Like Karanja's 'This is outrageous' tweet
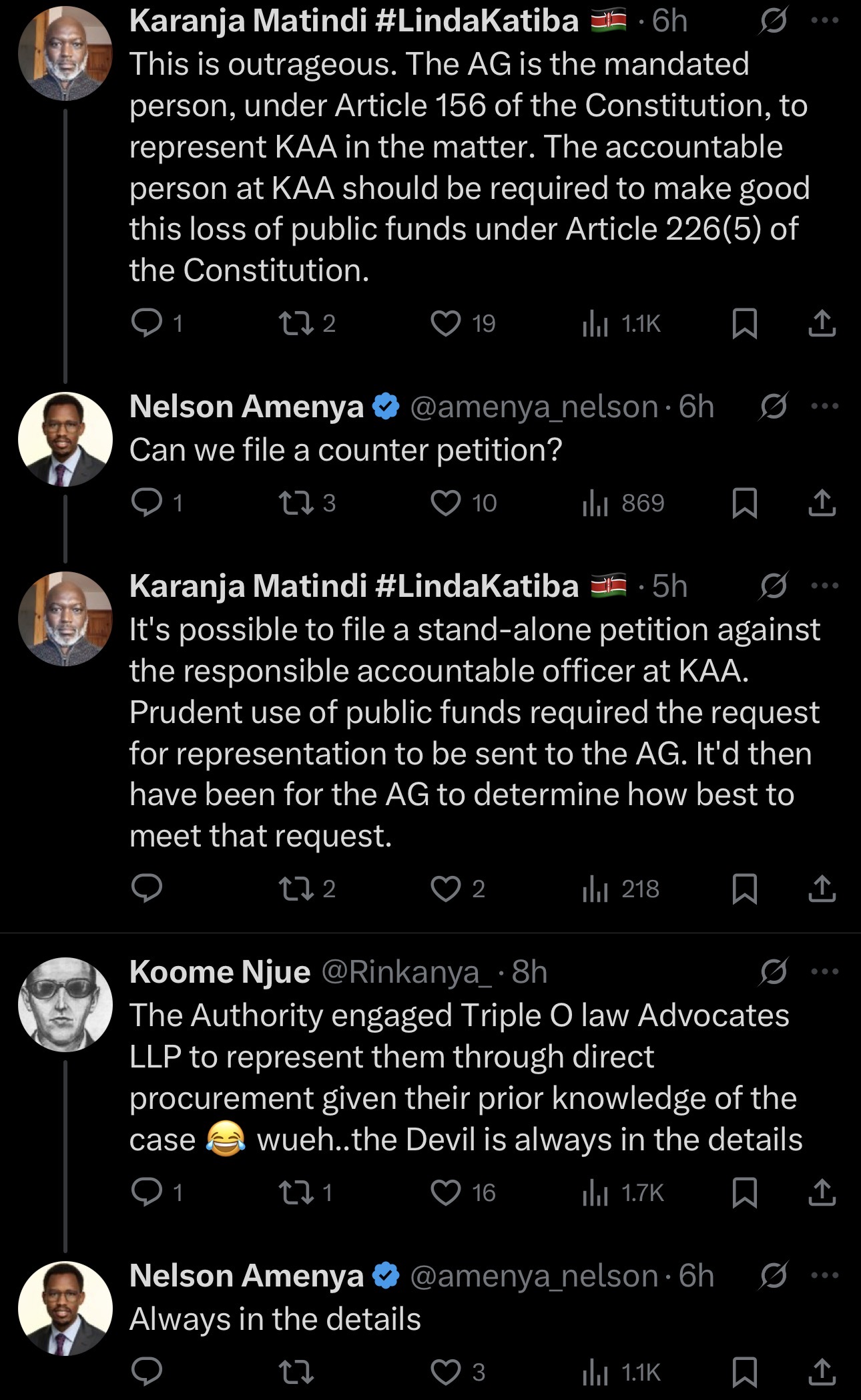 pyautogui.click(x=446, y=324)
